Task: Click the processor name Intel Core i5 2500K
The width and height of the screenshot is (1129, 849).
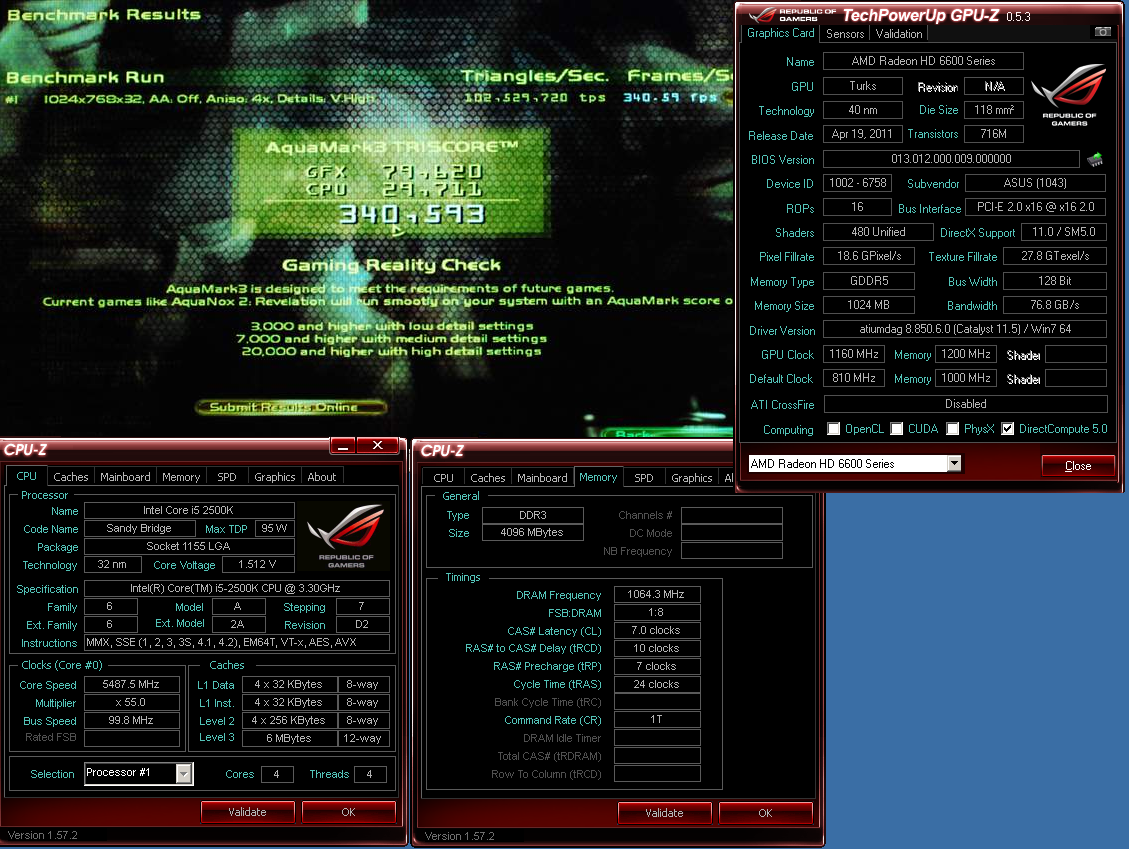Action: coord(189,511)
